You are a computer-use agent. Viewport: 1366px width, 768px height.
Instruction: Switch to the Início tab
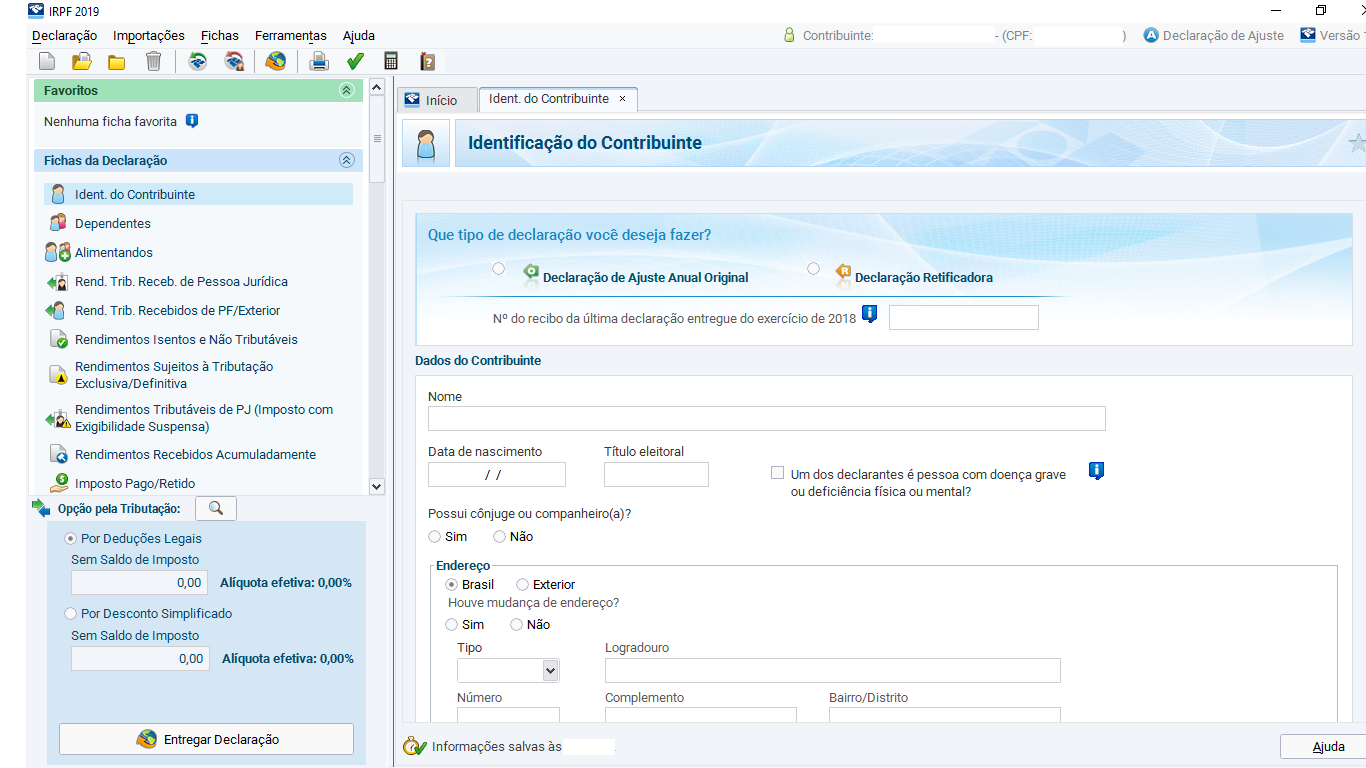pyautogui.click(x=433, y=100)
